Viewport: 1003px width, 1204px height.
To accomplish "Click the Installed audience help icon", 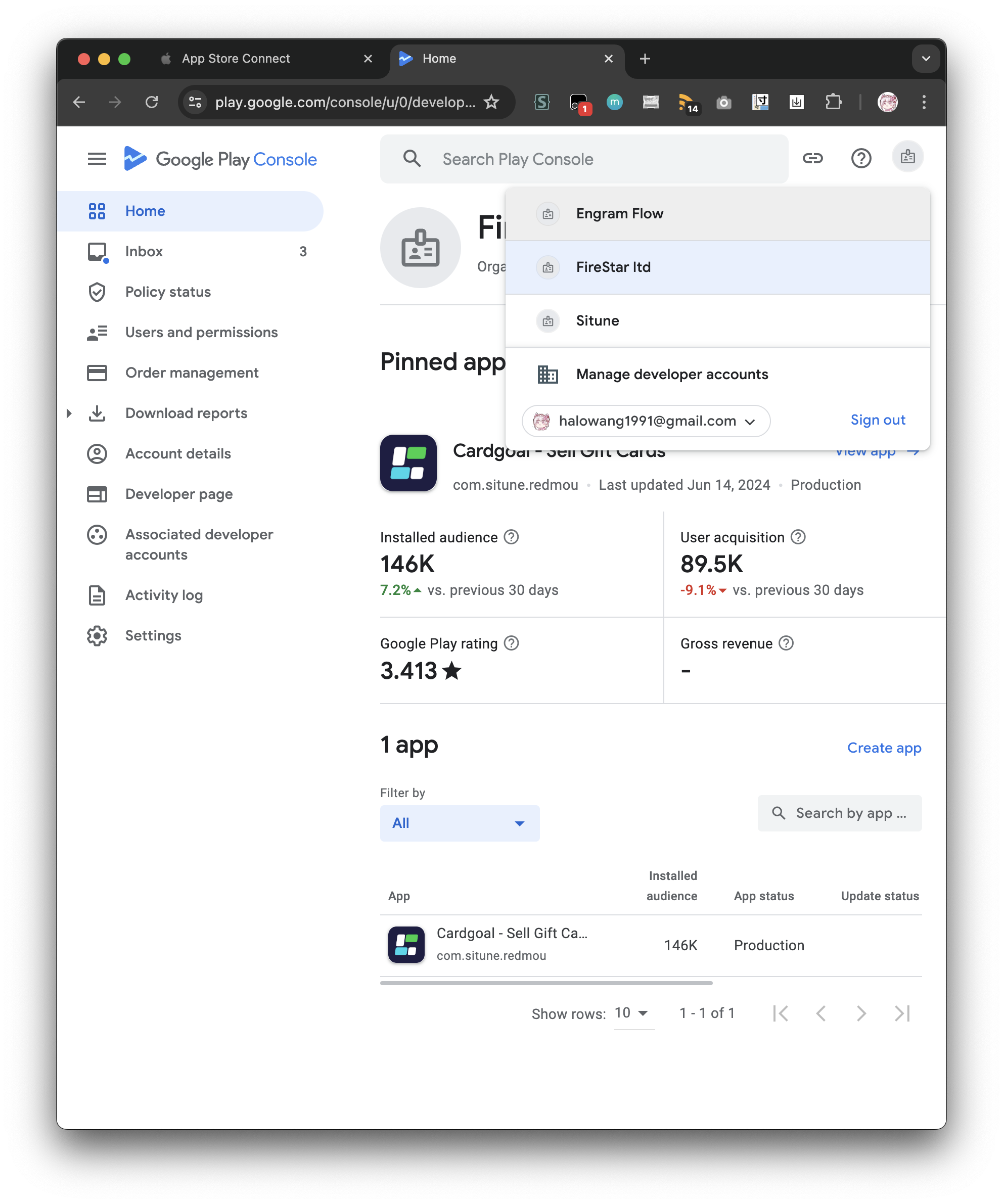I will [511, 537].
